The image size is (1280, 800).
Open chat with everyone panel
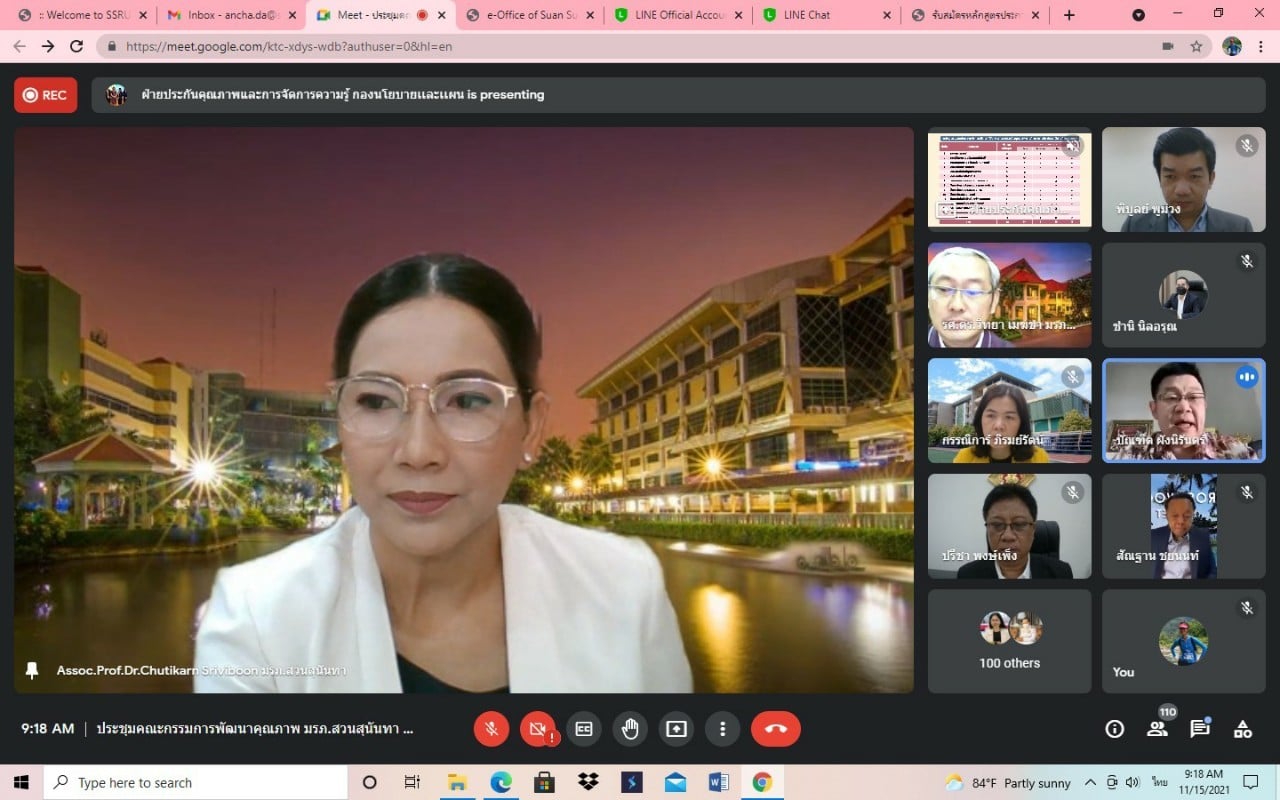(x=1200, y=729)
